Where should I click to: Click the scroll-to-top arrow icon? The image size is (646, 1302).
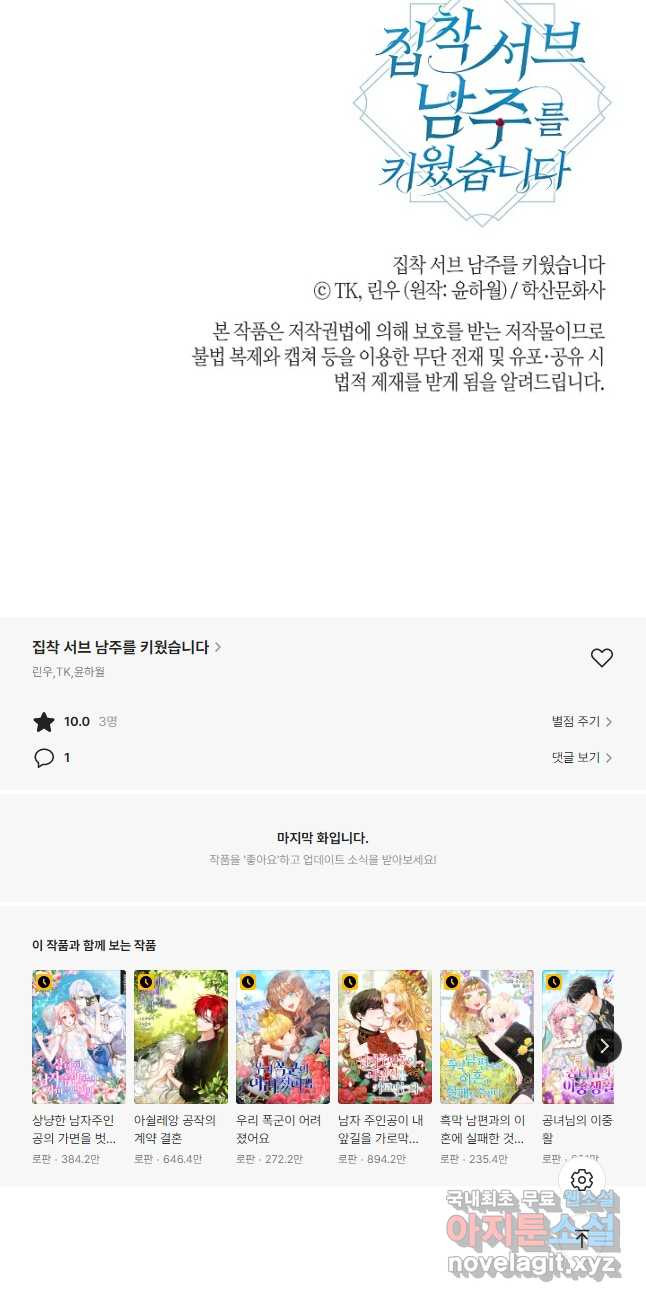(x=582, y=1239)
